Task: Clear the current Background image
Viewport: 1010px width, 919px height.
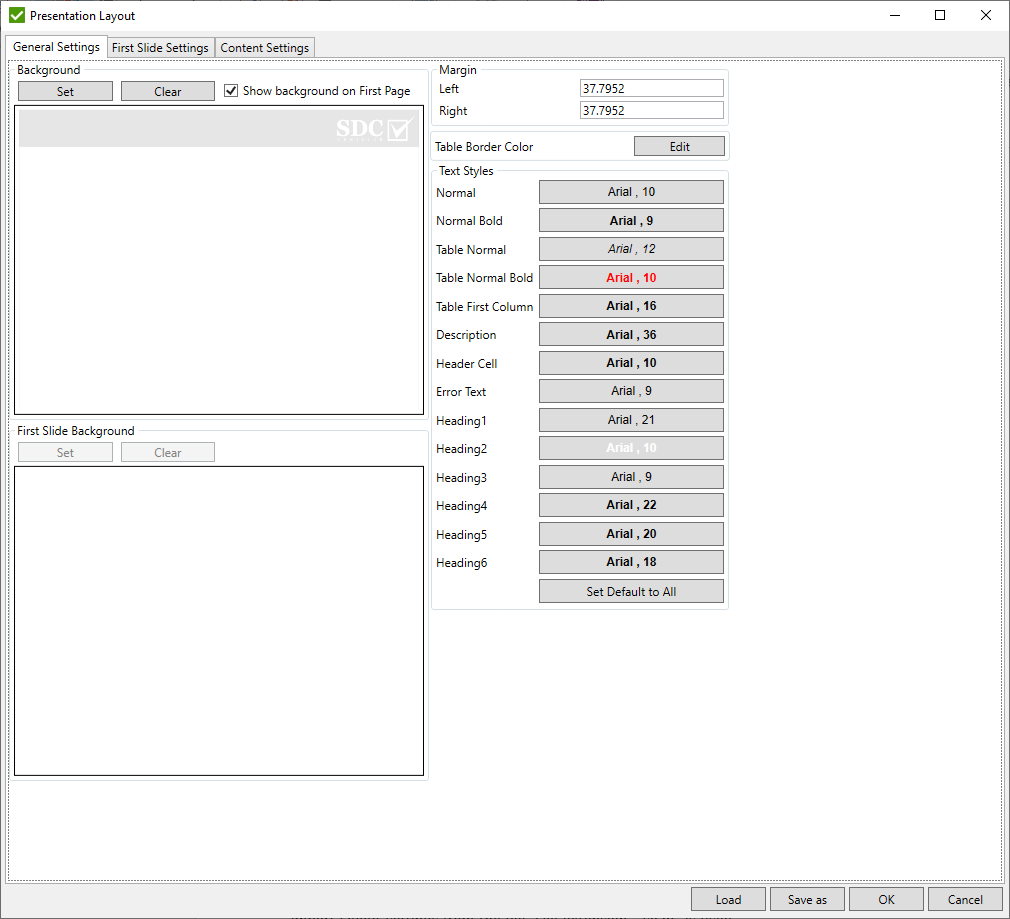Action: coord(167,90)
